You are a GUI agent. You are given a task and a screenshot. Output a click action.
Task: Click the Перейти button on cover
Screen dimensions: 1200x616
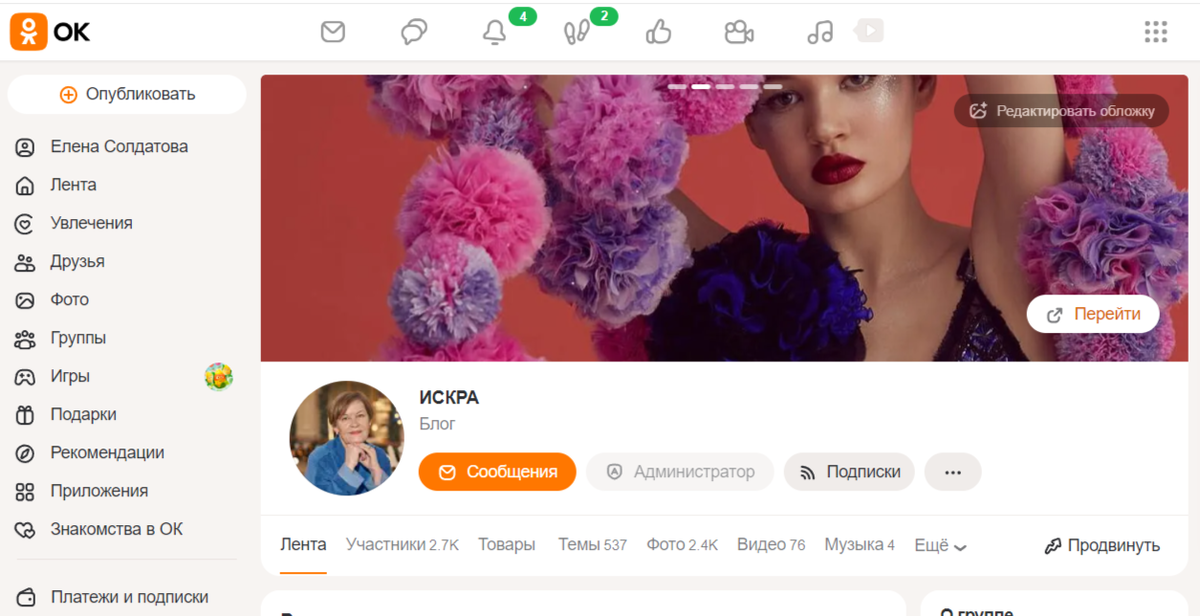coord(1092,314)
